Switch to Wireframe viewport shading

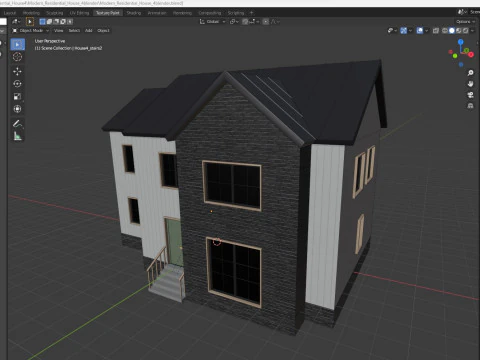[444, 30]
